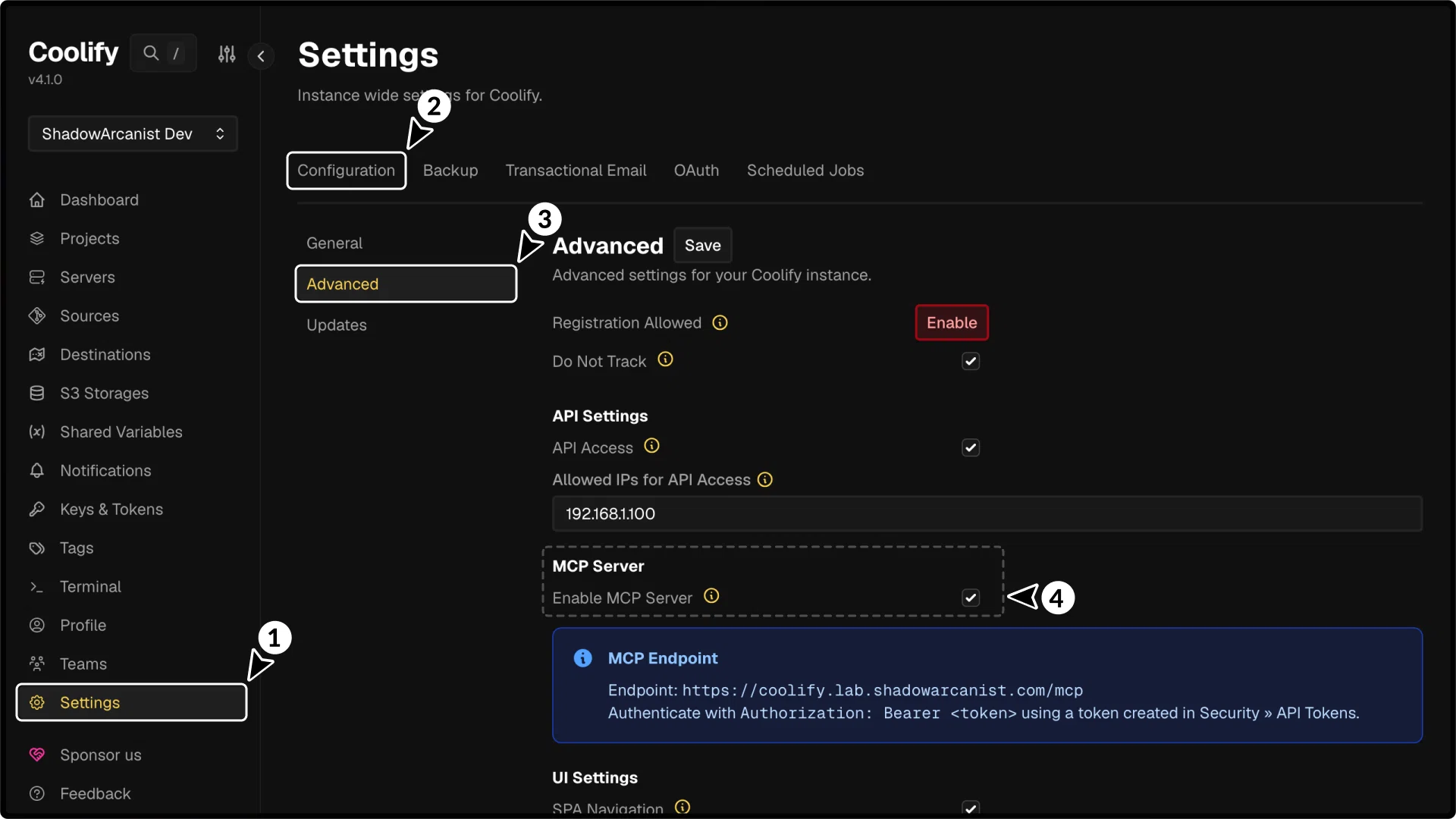1456x819 pixels.
Task: Click the Settings gear icon
Action: (x=36, y=703)
